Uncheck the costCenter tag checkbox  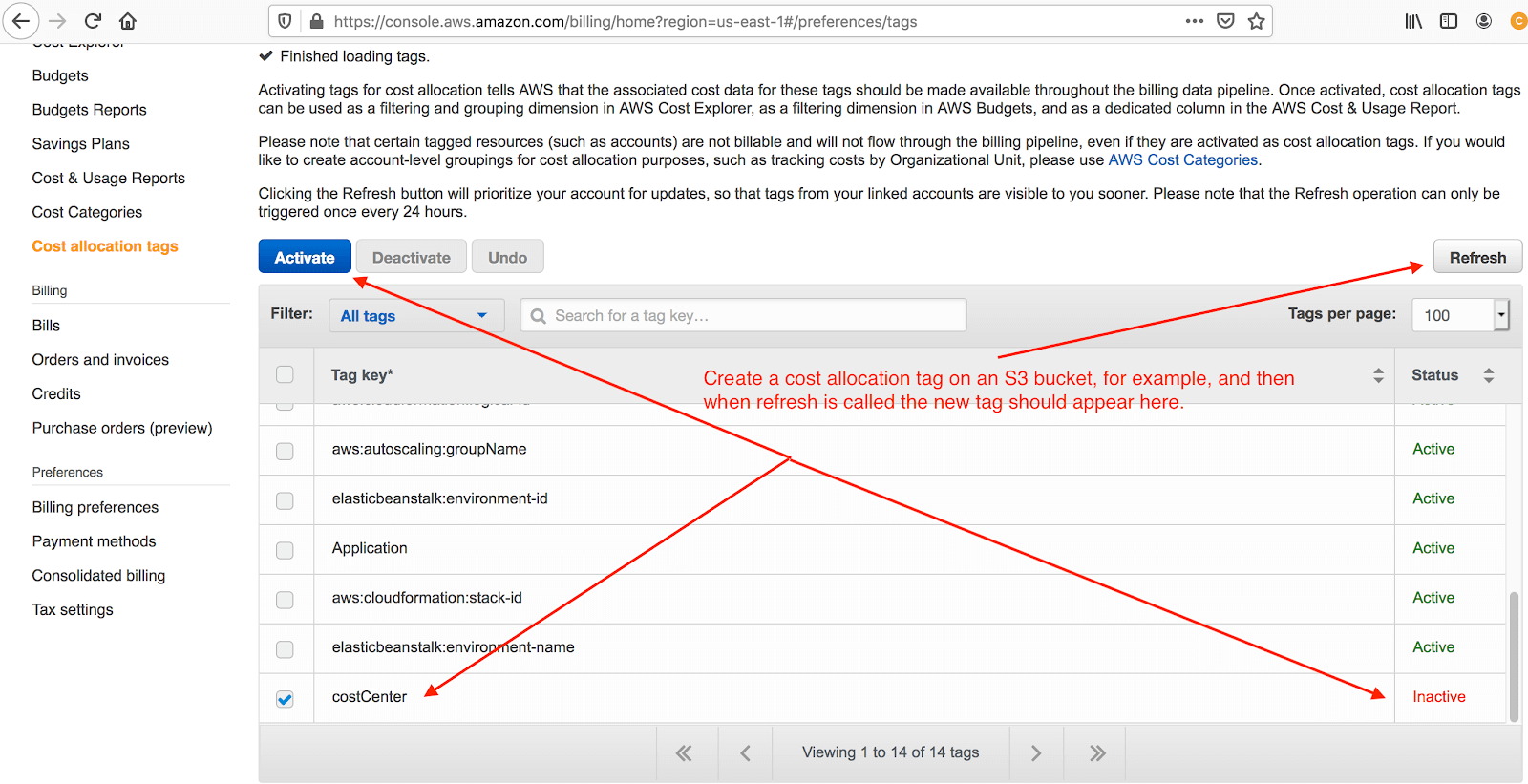[285, 699]
